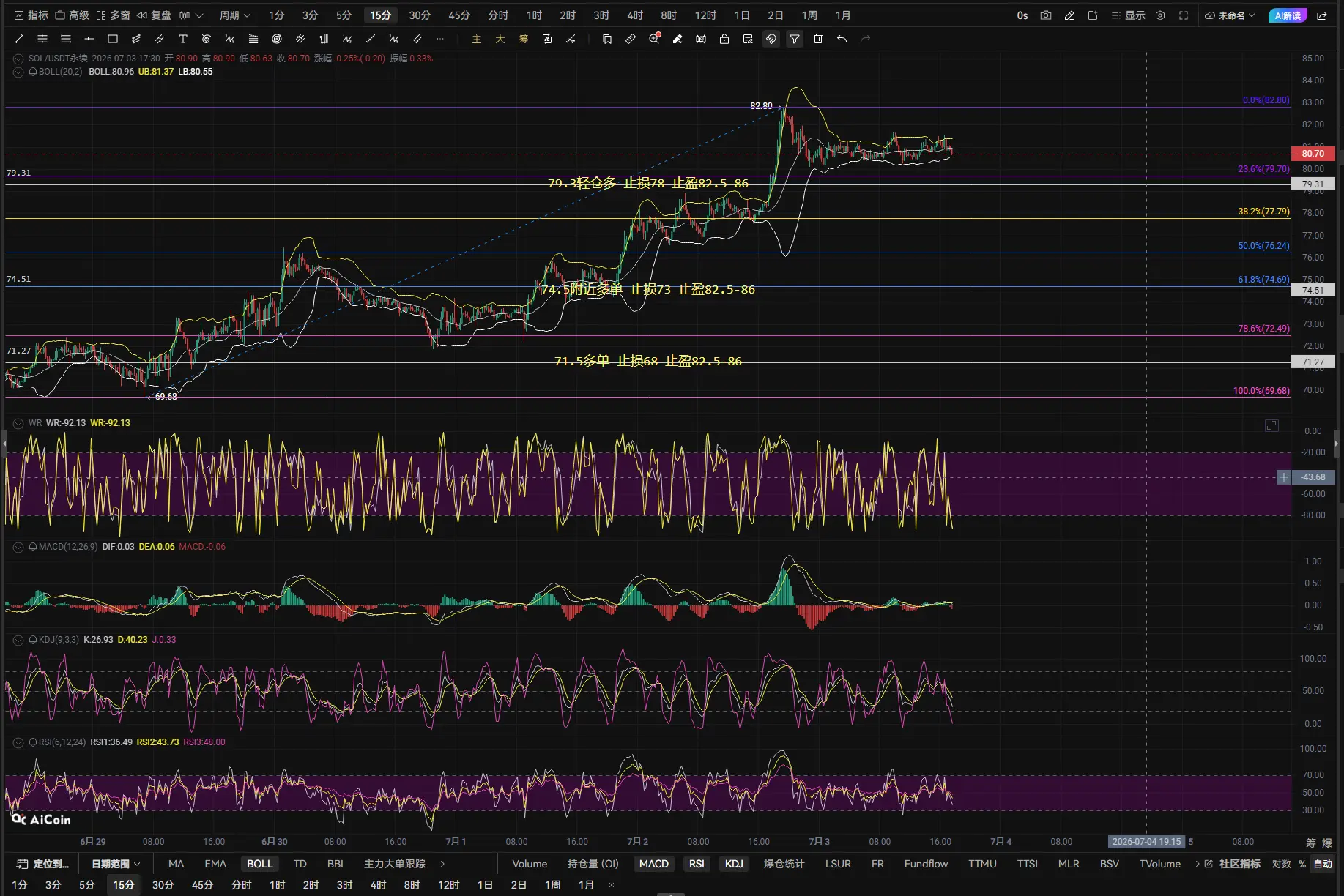
Task: Select the rectangle drawing tool
Action: click(113, 39)
